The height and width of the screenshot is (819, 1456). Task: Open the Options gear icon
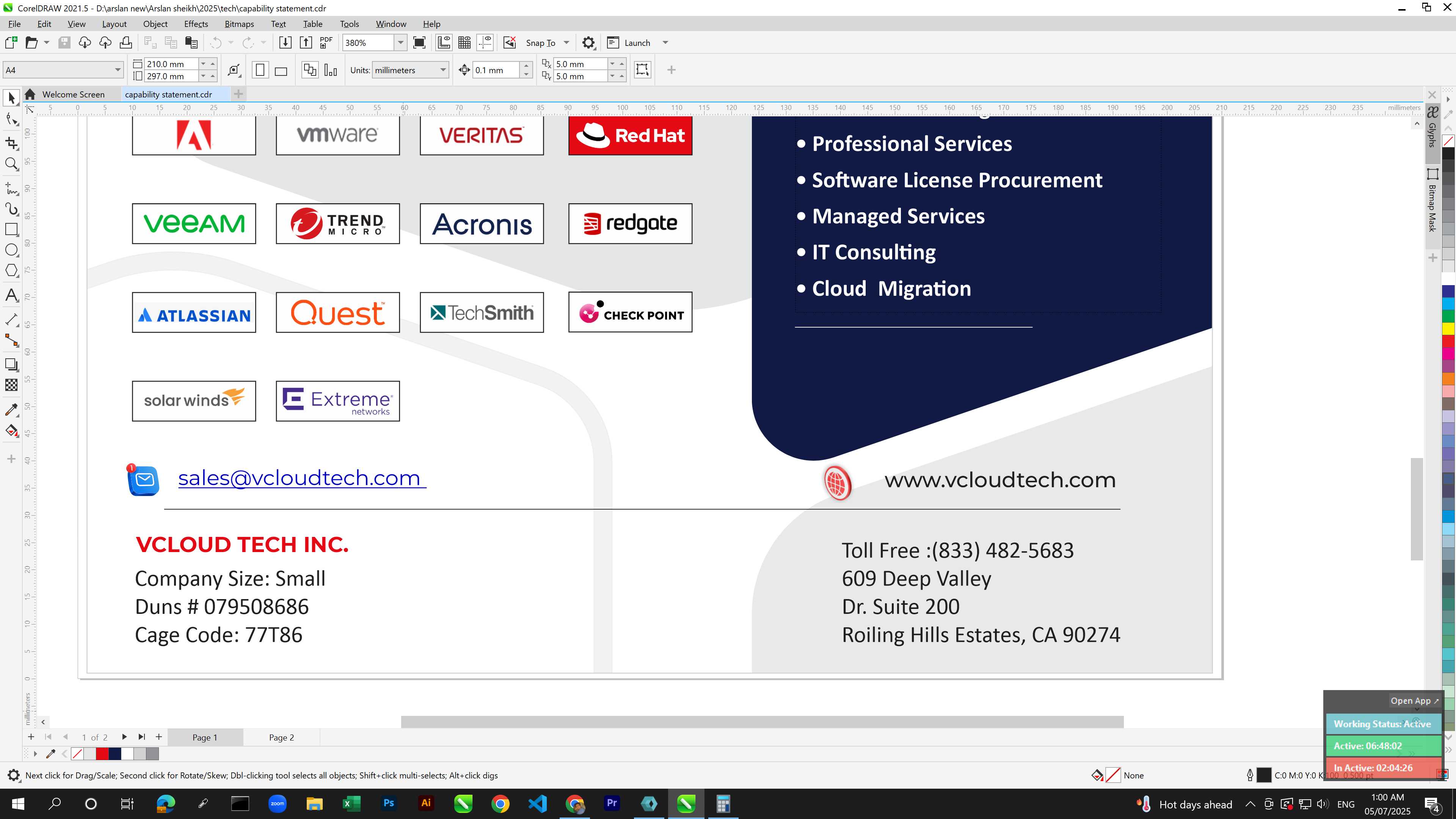click(588, 42)
